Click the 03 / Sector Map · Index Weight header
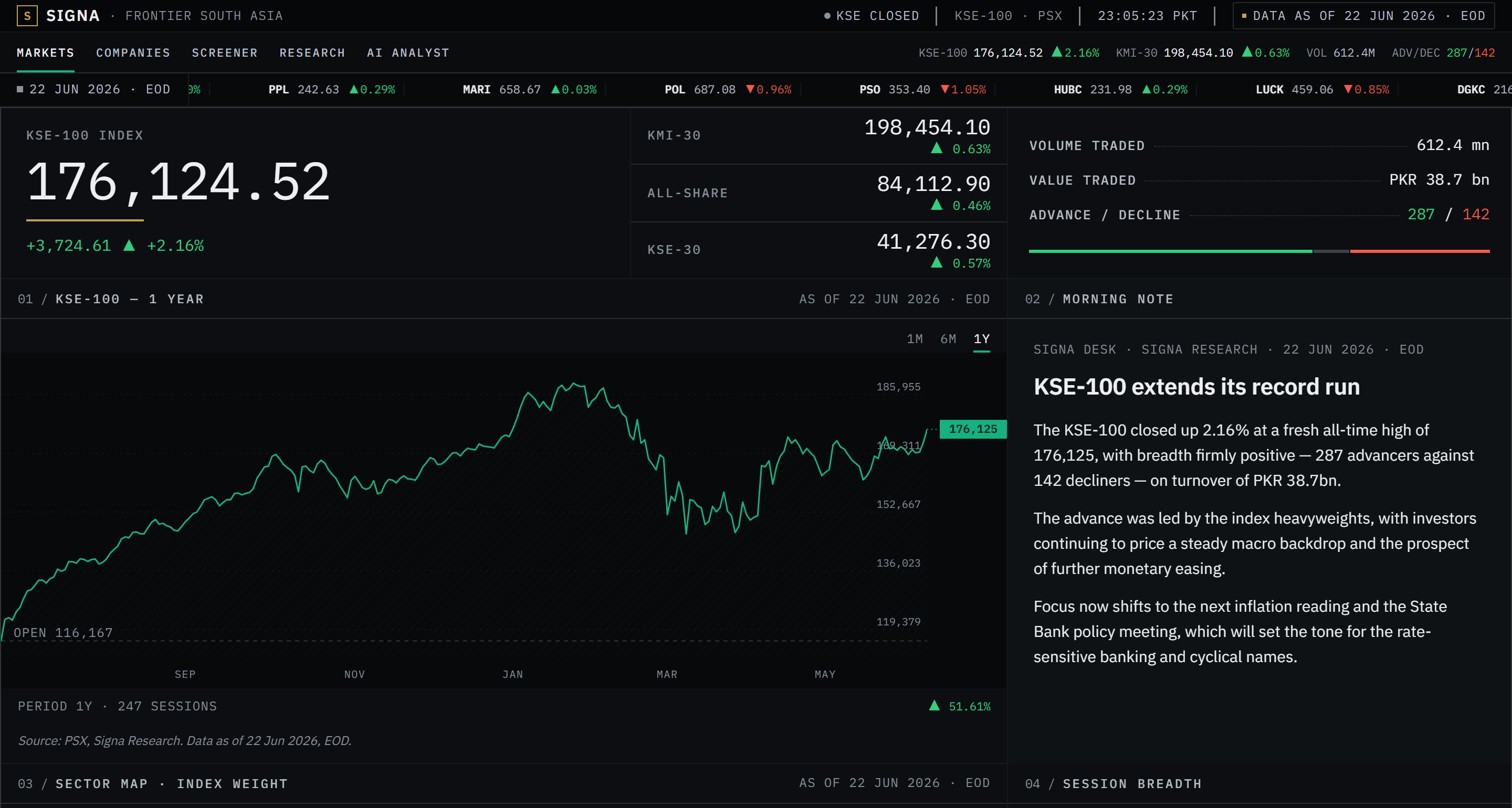 [x=153, y=784]
